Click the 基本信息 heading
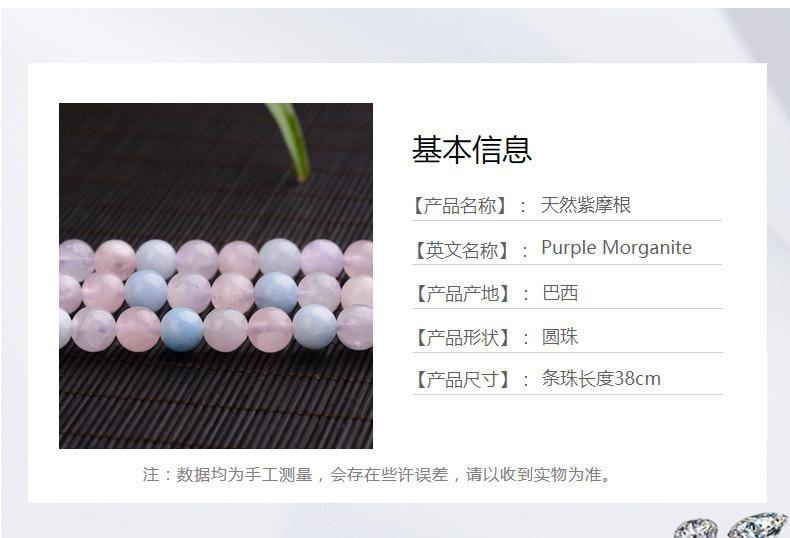 (x=472, y=150)
